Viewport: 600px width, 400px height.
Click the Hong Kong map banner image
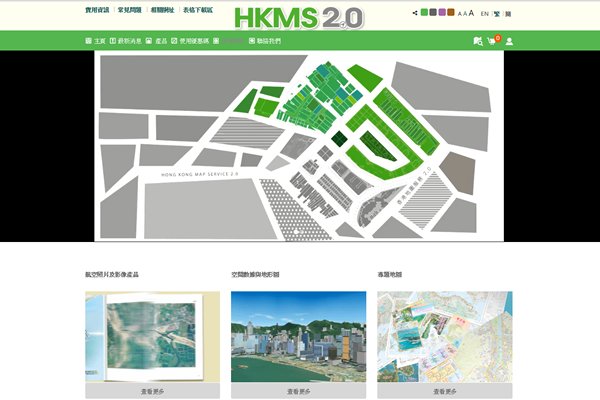[x=299, y=146]
